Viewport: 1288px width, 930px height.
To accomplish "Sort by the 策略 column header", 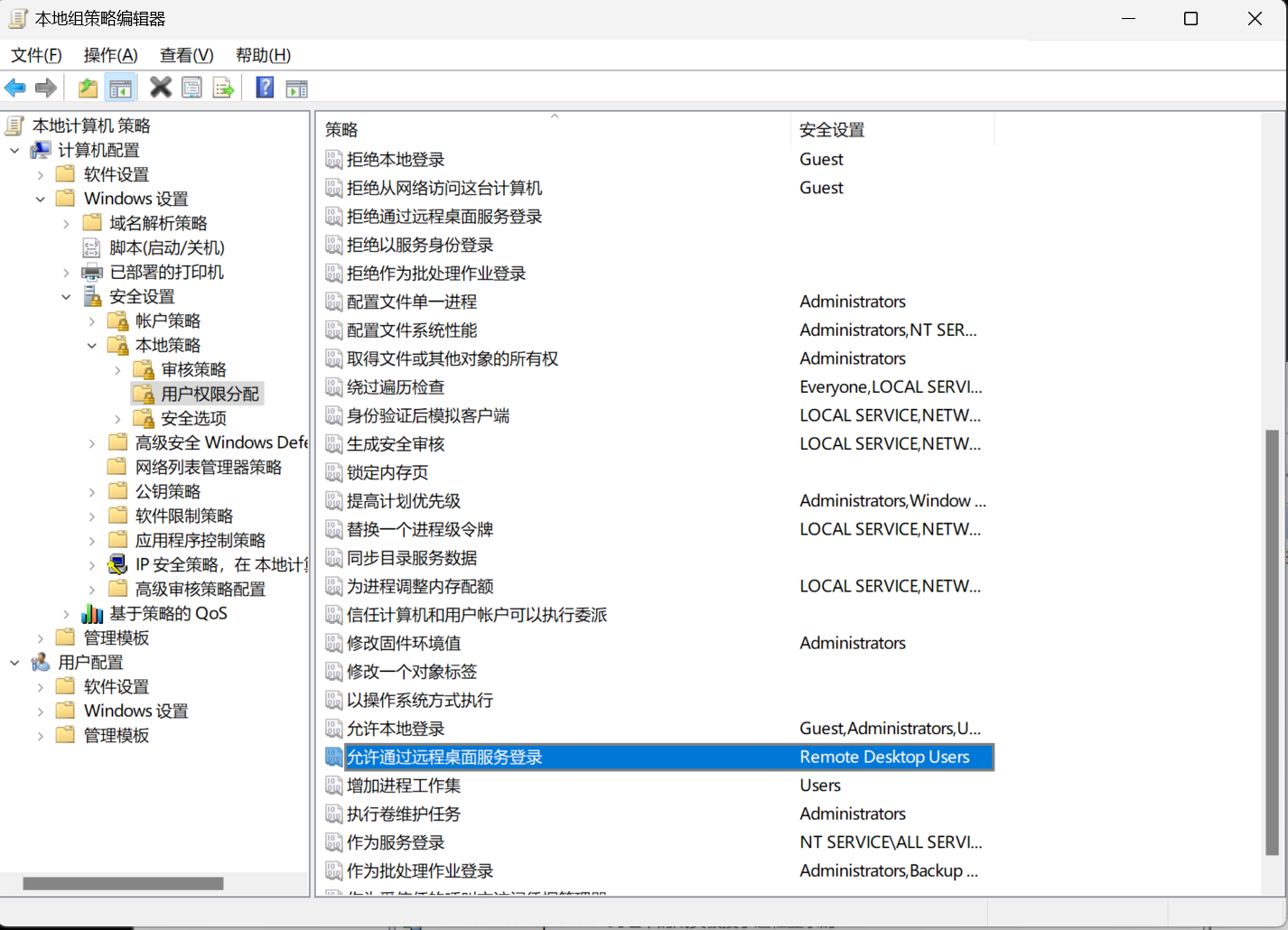I will (555, 129).
